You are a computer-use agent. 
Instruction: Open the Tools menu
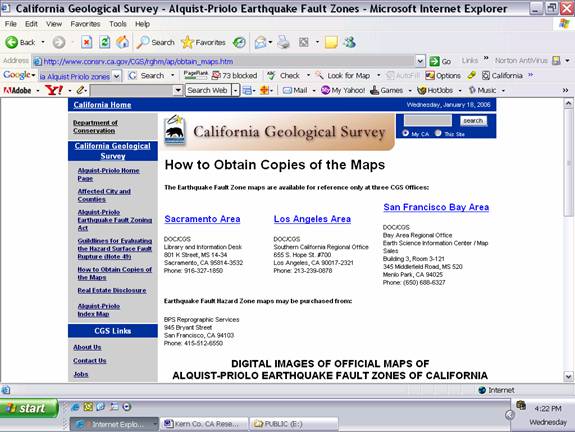point(118,24)
